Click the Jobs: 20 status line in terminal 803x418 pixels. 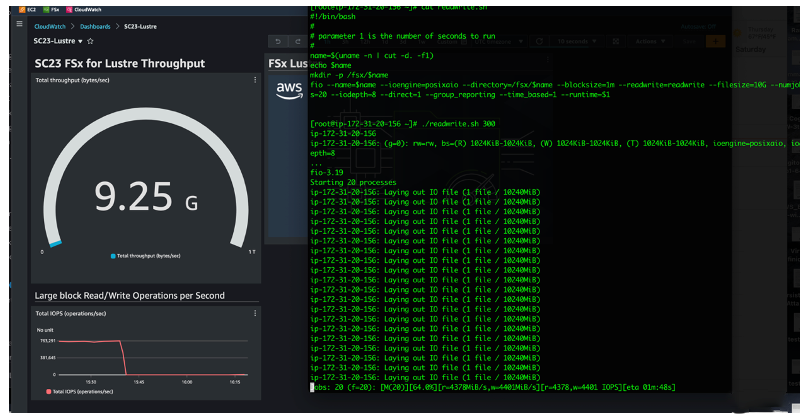point(493,387)
